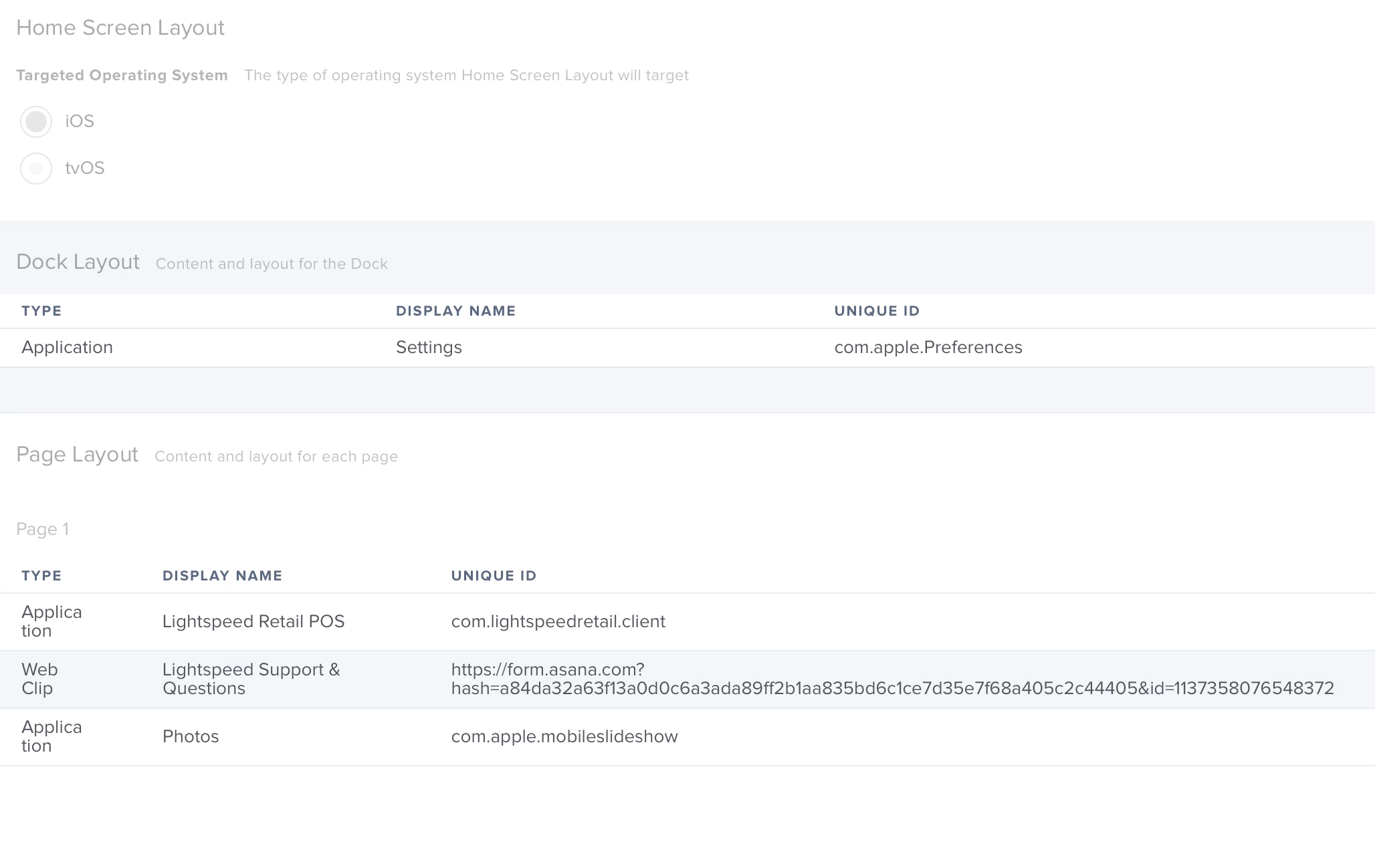This screenshot has height=868, width=1375.
Task: Click the Application type in Lightspeed Retail row
Action: pos(51,622)
